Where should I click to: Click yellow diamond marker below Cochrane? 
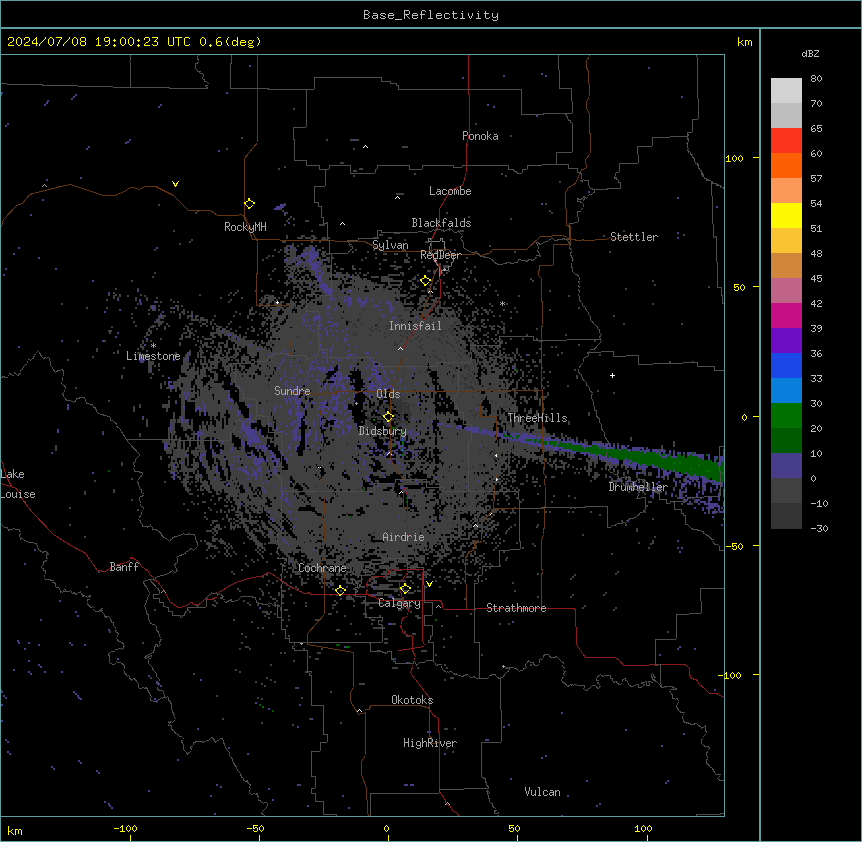pyautogui.click(x=340, y=591)
